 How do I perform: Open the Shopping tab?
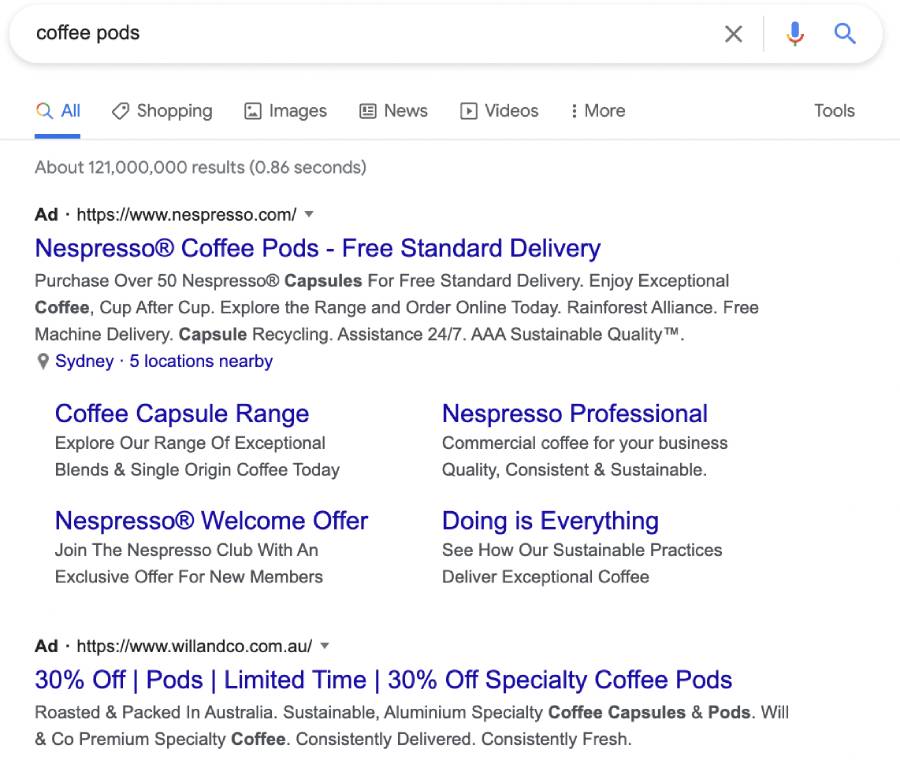coord(162,111)
